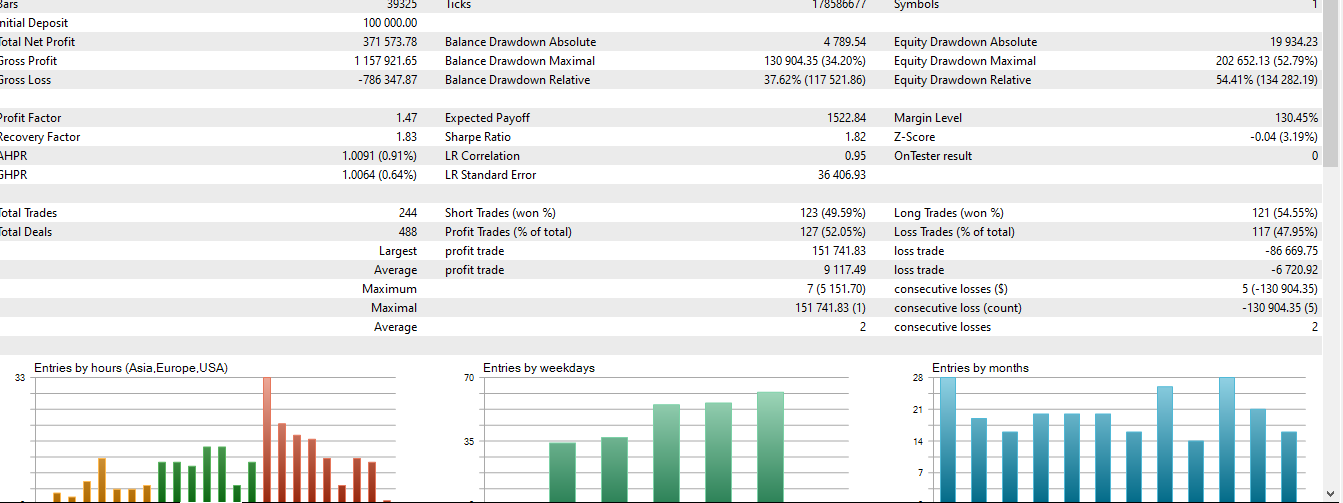Screen dimensions: 1343x503
Task: Select the GHPR value 1.0064 (0.64%)
Action: (x=380, y=175)
